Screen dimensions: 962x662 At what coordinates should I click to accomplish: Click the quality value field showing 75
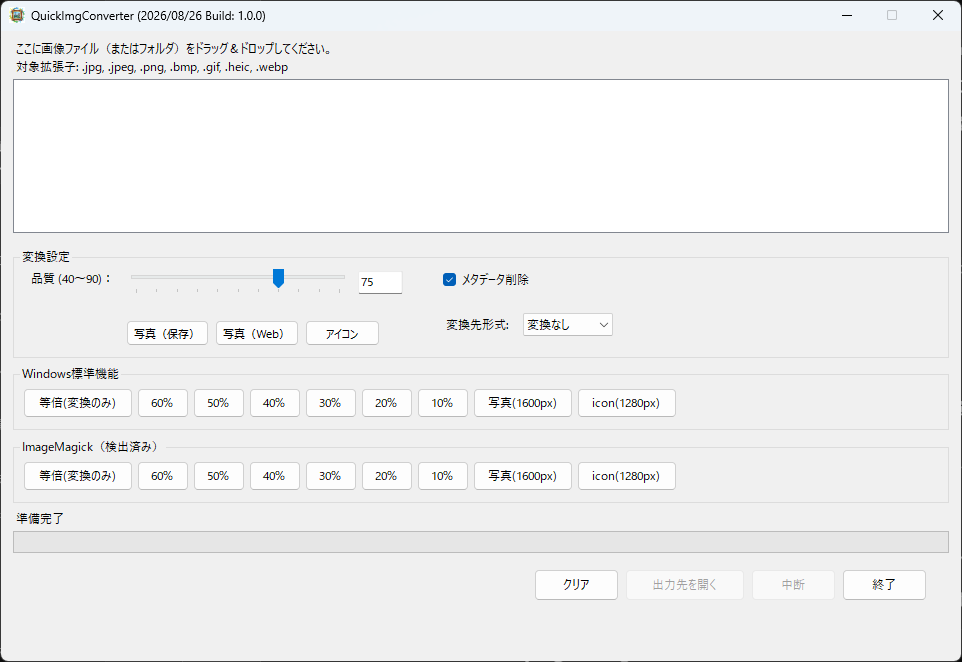tap(380, 282)
